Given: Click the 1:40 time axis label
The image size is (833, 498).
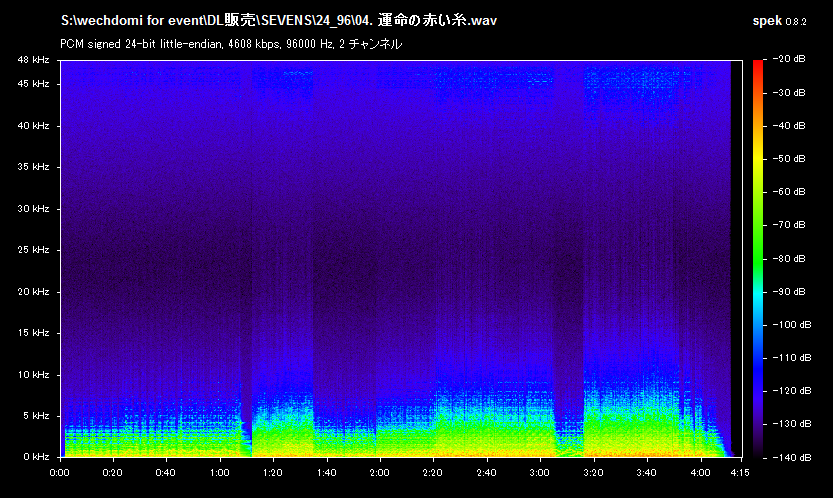Looking at the screenshot, I should [326, 473].
